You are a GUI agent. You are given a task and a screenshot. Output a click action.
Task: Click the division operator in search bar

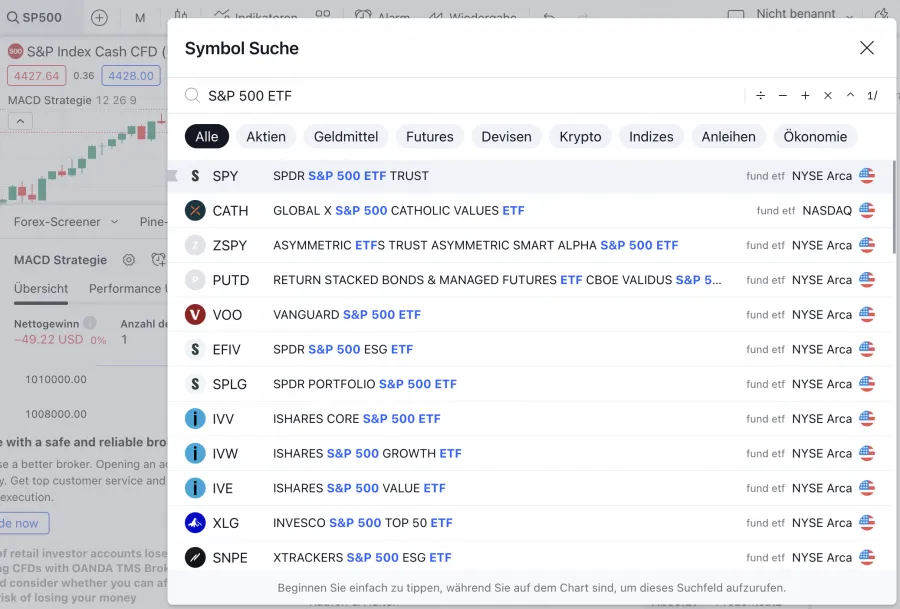(760, 96)
